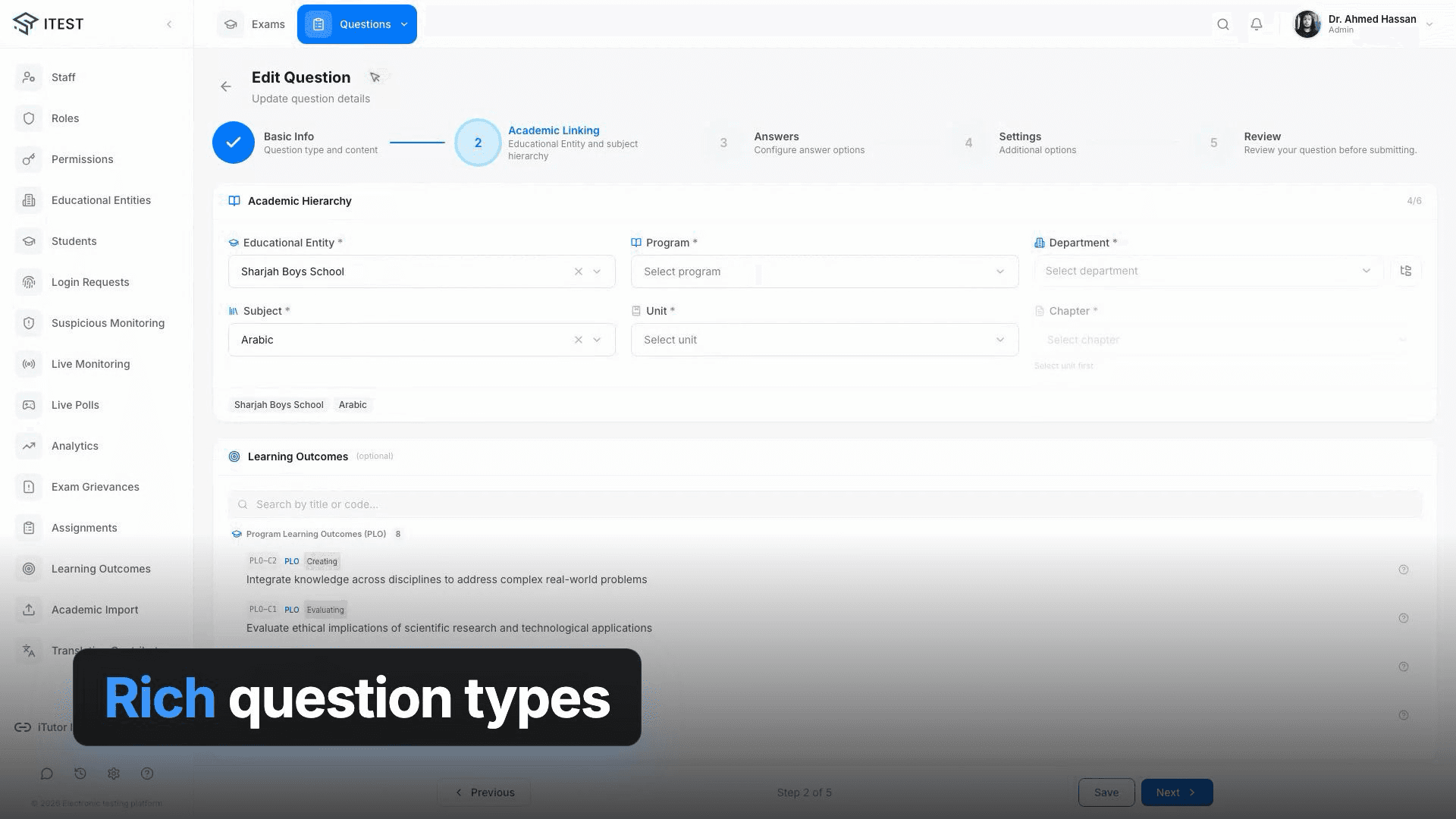Open the Select chapter dropdown
The width and height of the screenshot is (1456, 819).
(x=1227, y=340)
